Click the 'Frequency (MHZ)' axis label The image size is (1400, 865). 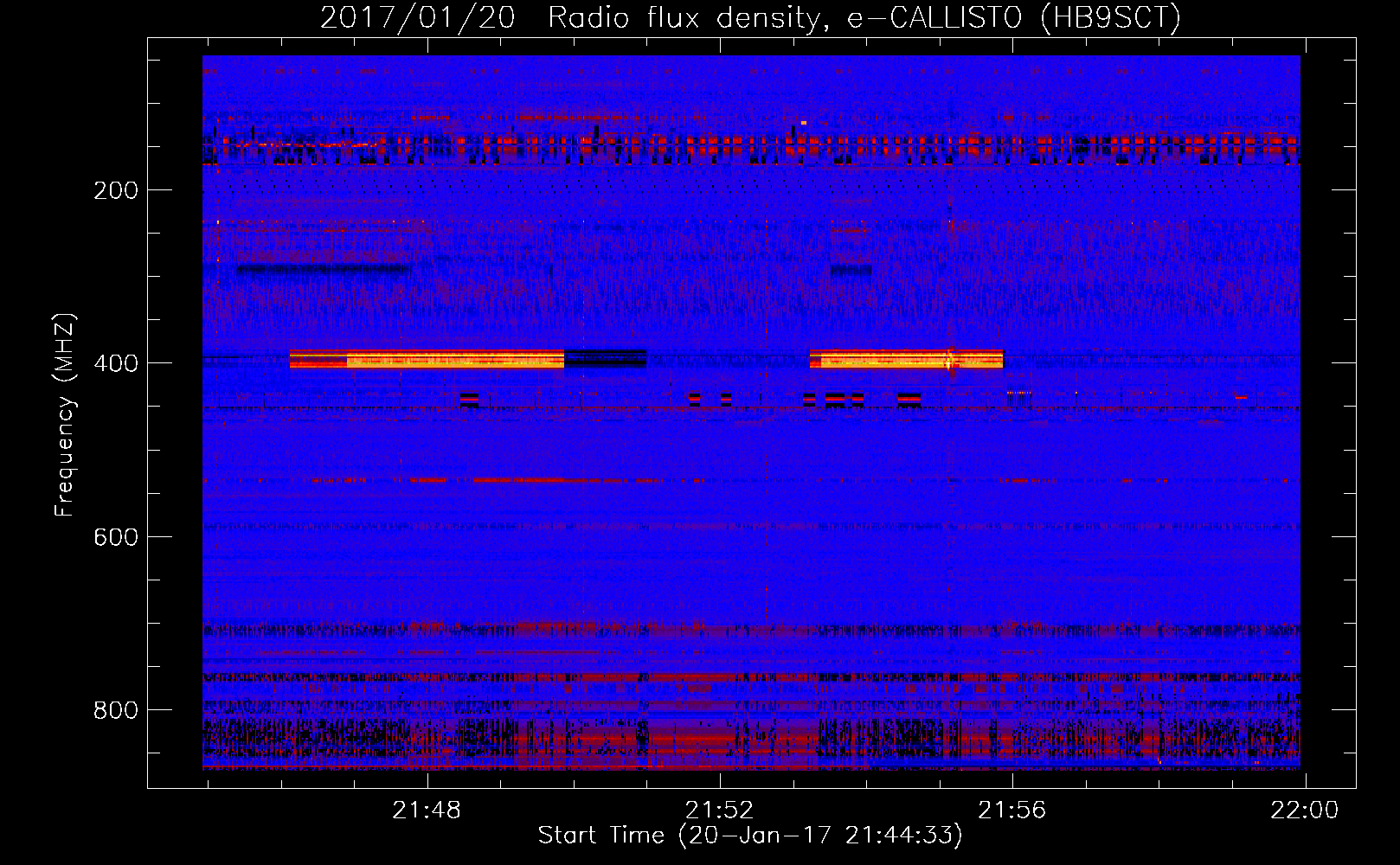(65, 415)
